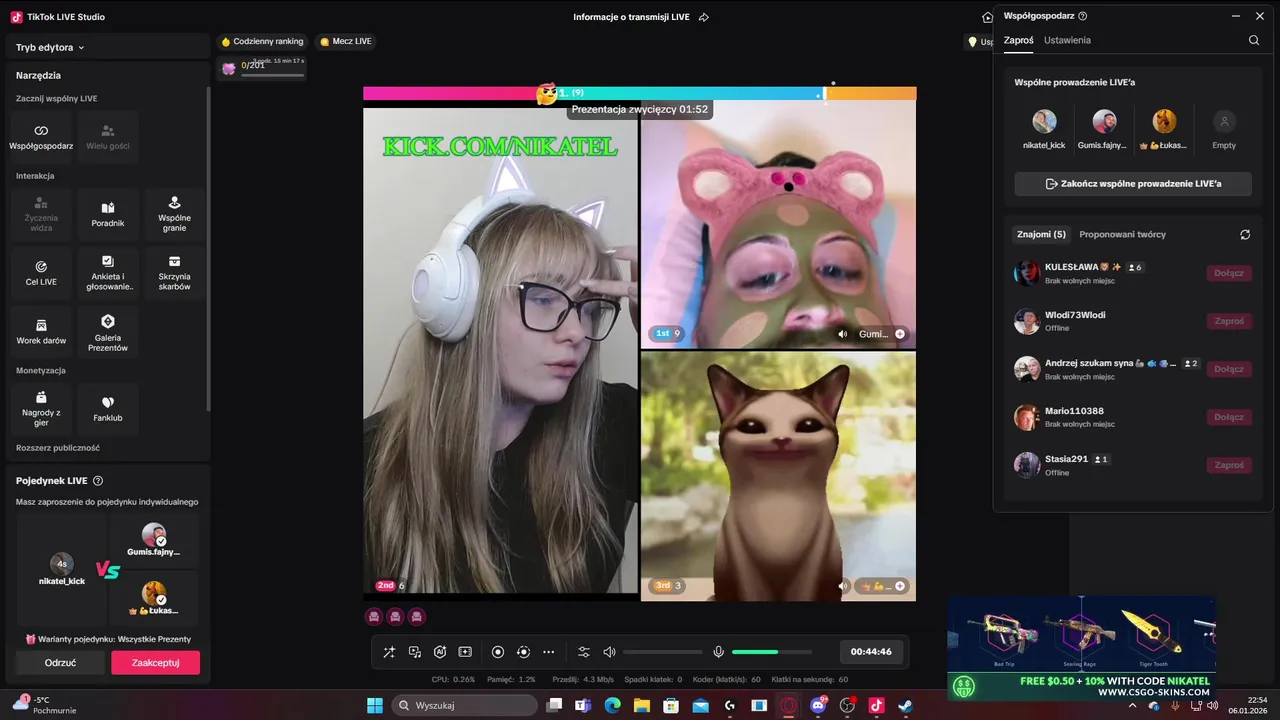Select the Znajomi (5) tab
1280x720 pixels.
pos(1041,234)
